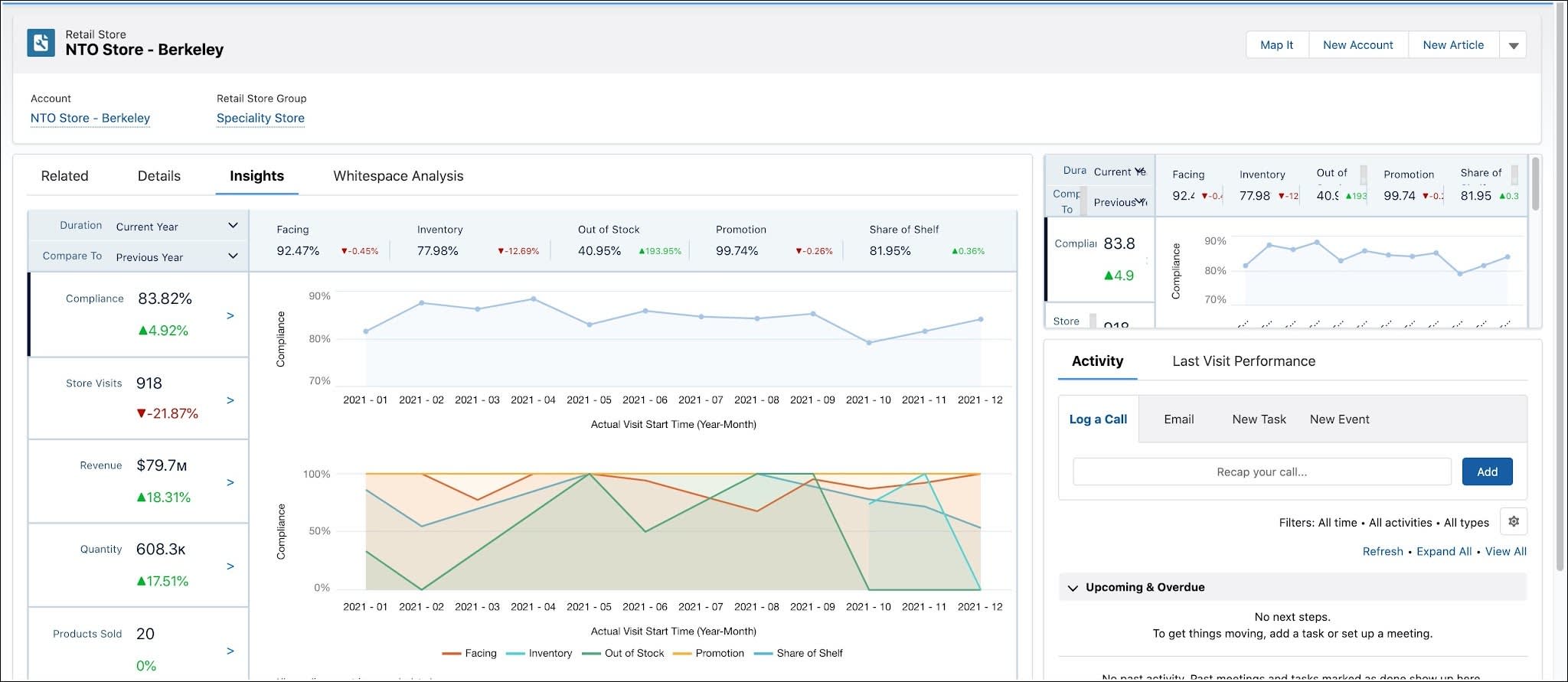1568x682 pixels.
Task: Click the Retail Store record icon
Action: pyautogui.click(x=41, y=43)
